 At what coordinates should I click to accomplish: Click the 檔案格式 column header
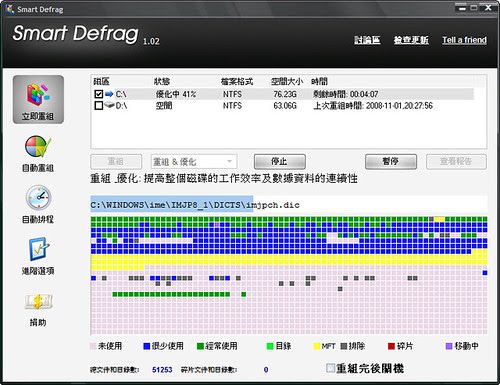coord(237,81)
